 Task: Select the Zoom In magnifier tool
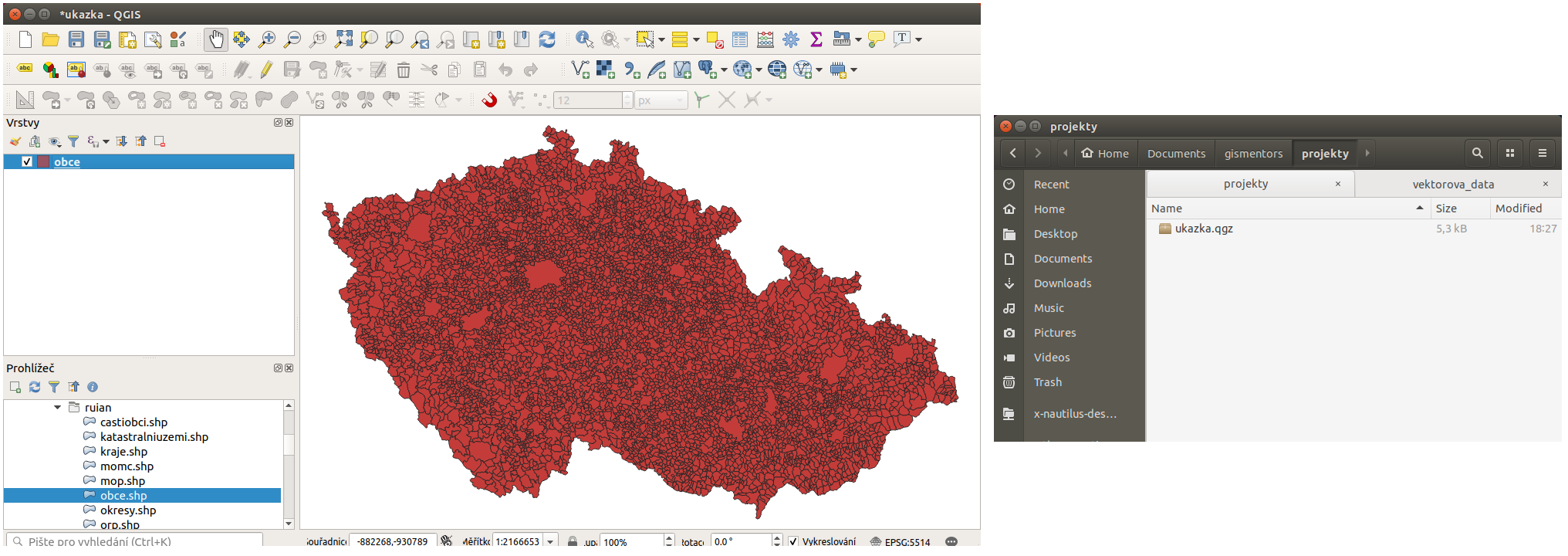tap(267, 39)
